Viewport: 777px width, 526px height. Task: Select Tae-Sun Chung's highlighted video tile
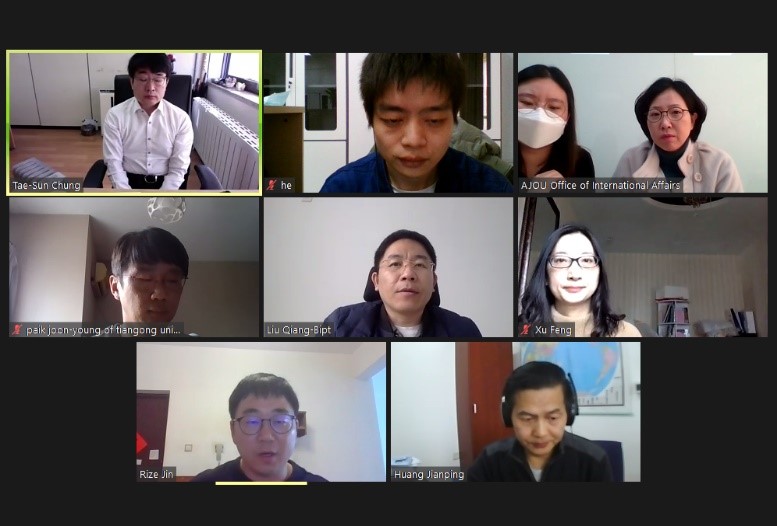coord(134,123)
